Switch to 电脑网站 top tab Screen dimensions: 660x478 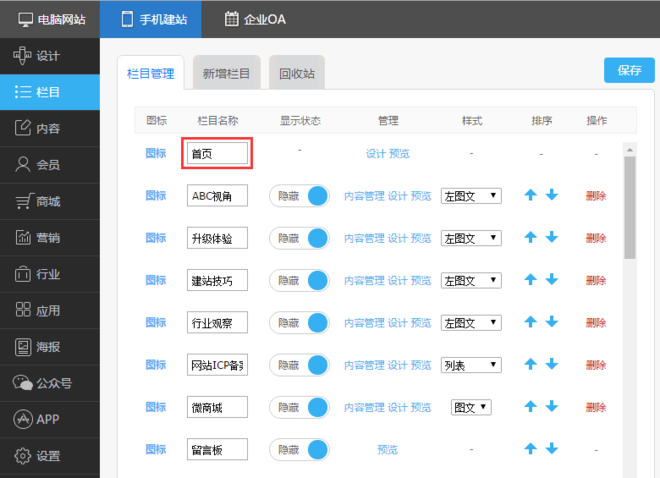[x=50, y=19]
